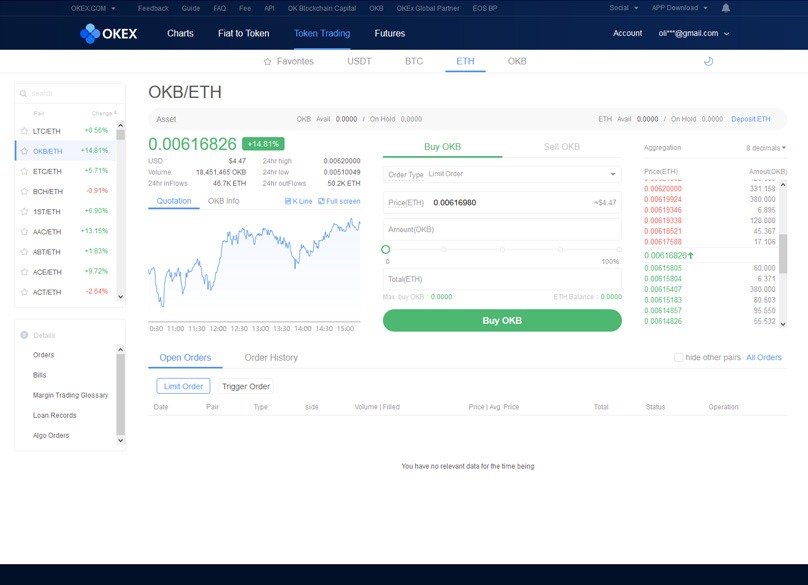Screen dimensions: 808x585
Task: Open K Line chart view
Action: click(298, 201)
